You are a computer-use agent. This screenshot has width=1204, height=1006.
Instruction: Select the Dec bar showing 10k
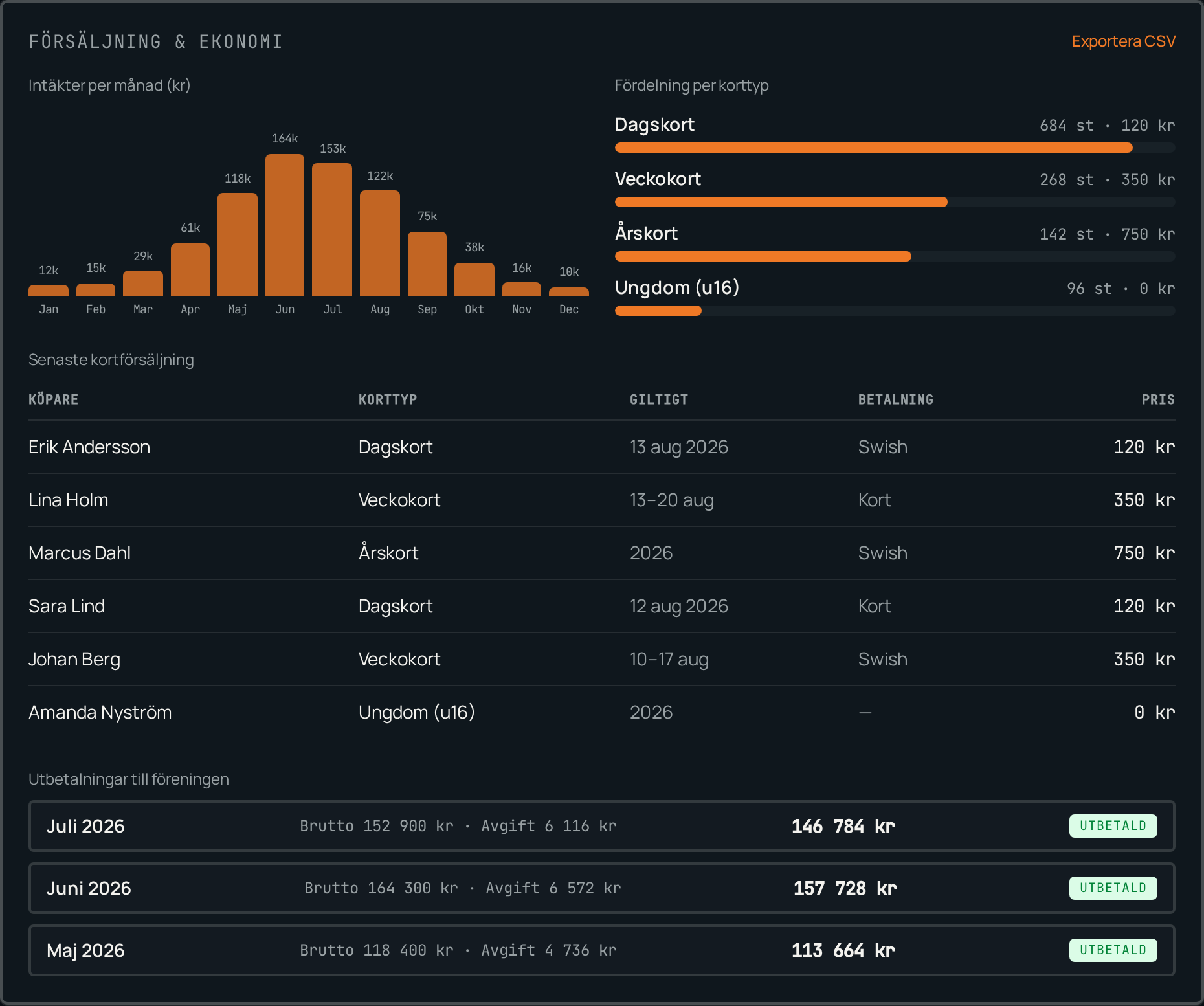(569, 292)
